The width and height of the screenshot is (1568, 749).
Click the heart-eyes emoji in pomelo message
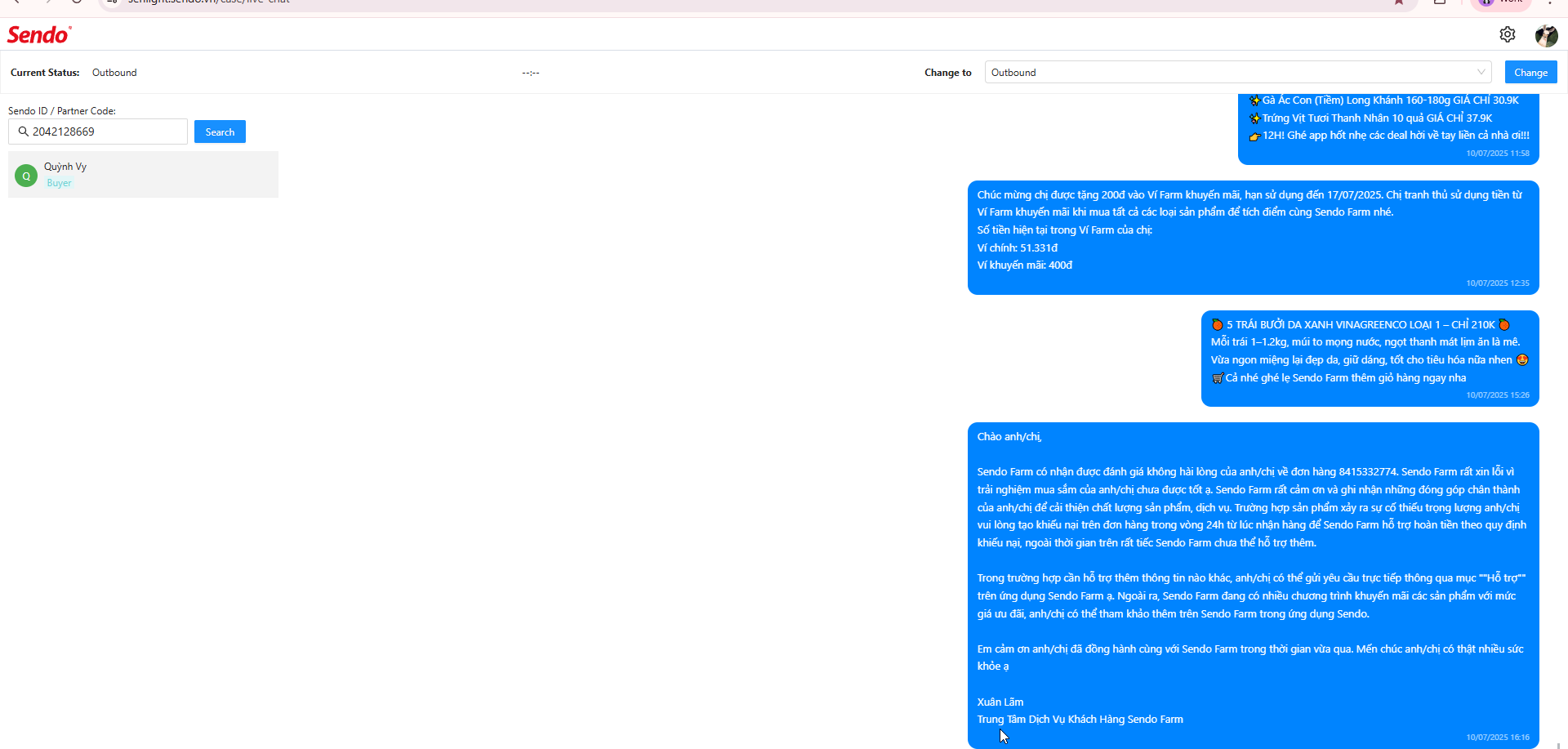pos(1522,360)
